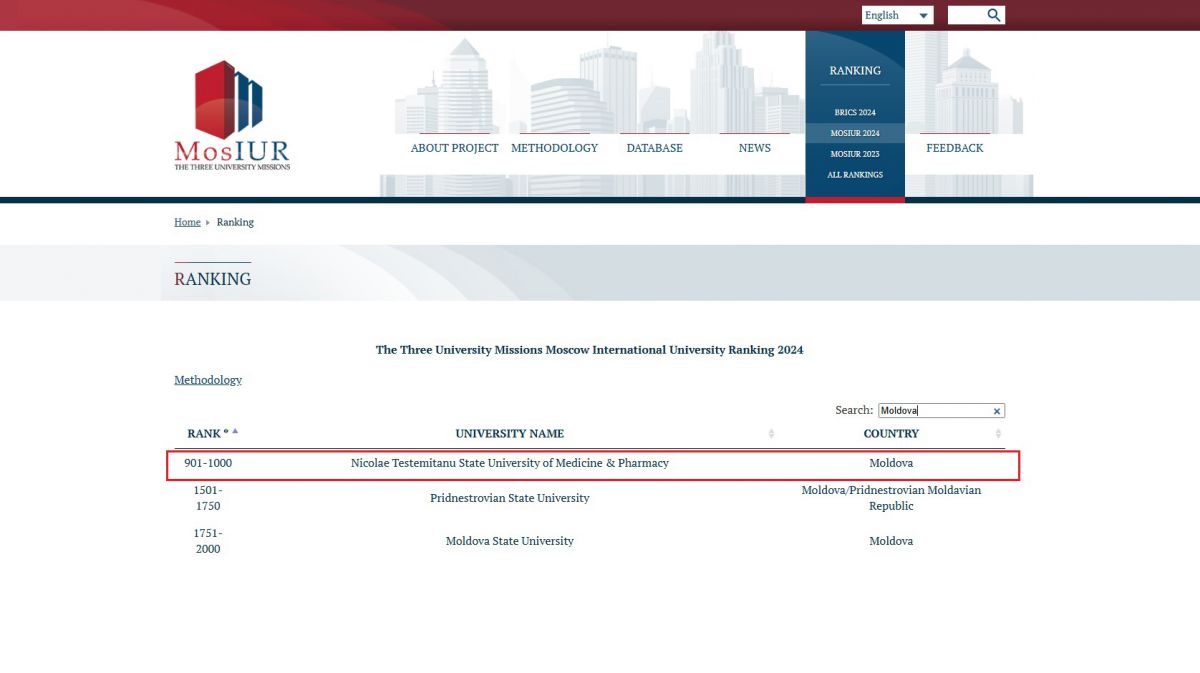Open the English language dropdown

click(x=897, y=15)
